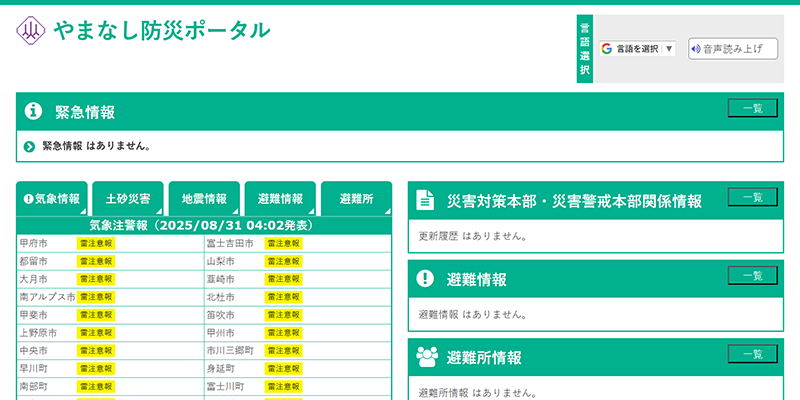Click the 身延町 row name
This screenshot has width=800, height=400.
click(x=220, y=368)
